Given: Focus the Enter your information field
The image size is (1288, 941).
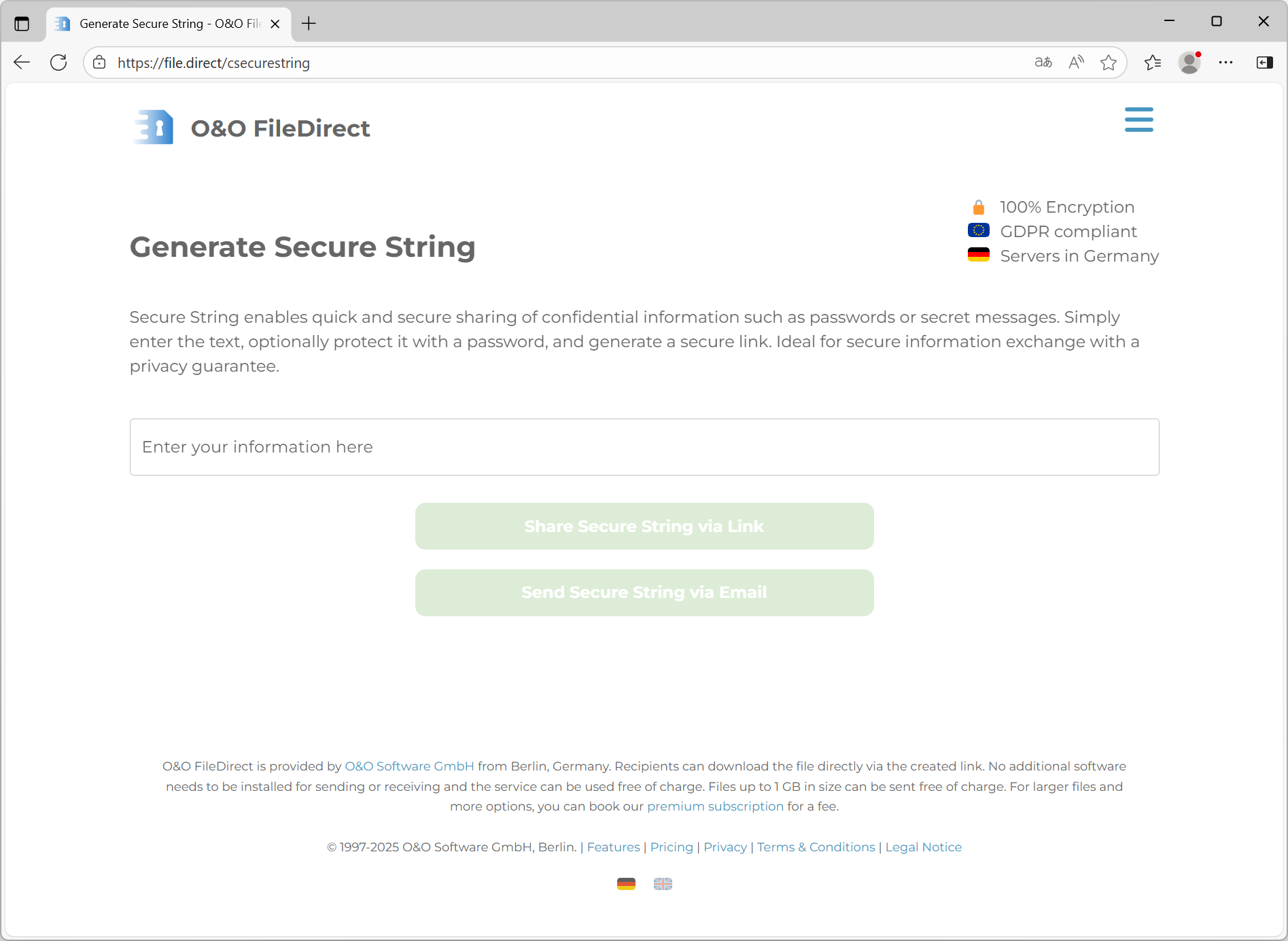Looking at the screenshot, I should pos(644,447).
